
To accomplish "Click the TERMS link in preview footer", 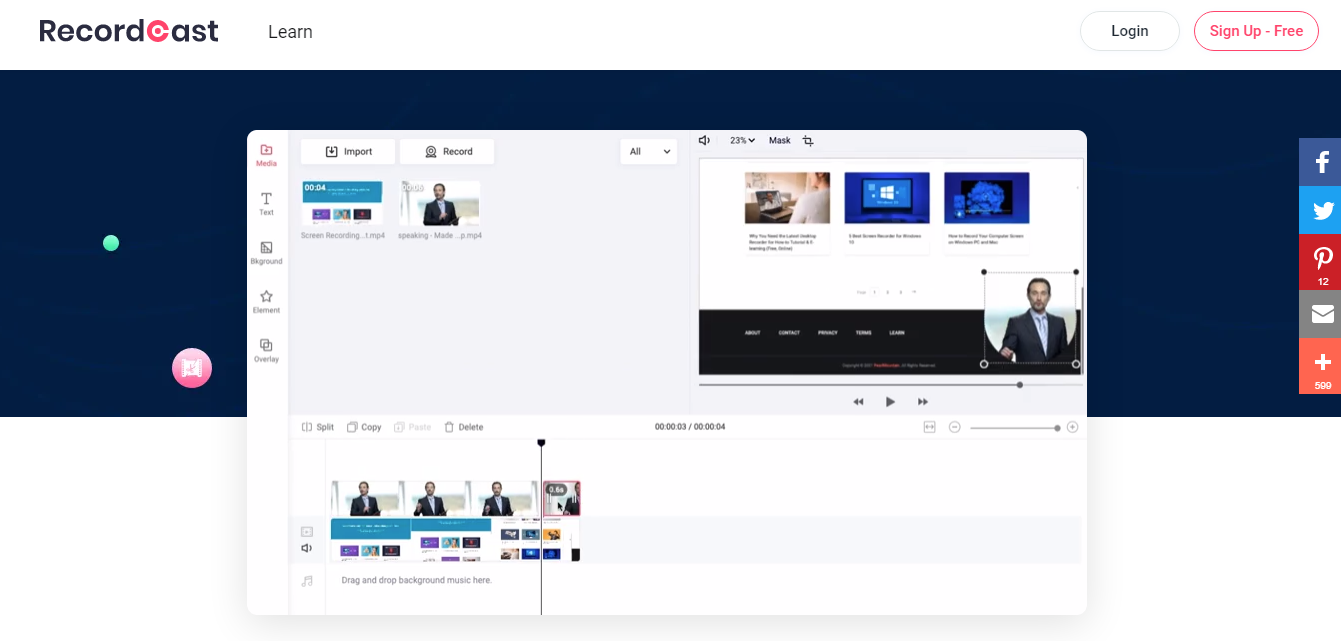I will coord(863,333).
